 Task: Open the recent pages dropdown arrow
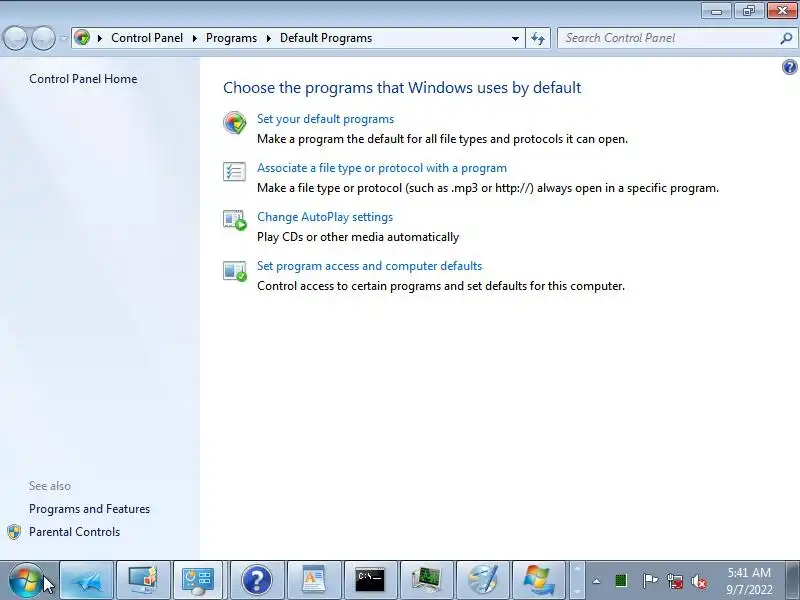click(63, 38)
